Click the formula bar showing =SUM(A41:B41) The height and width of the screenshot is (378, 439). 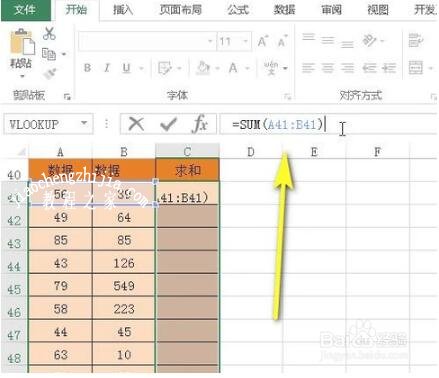(x=329, y=124)
